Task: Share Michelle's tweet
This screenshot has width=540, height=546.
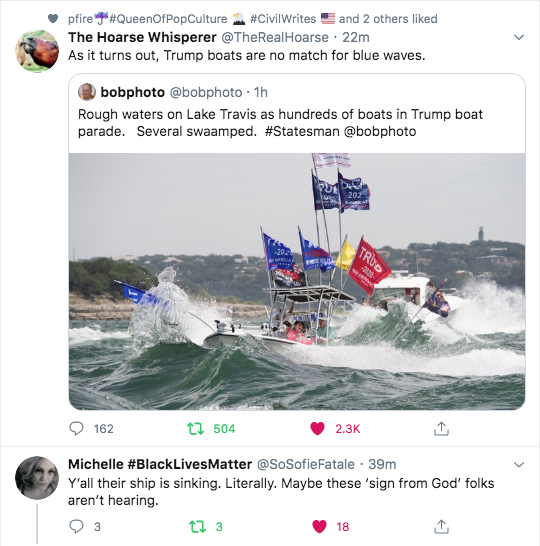Action: pyautogui.click(x=441, y=526)
